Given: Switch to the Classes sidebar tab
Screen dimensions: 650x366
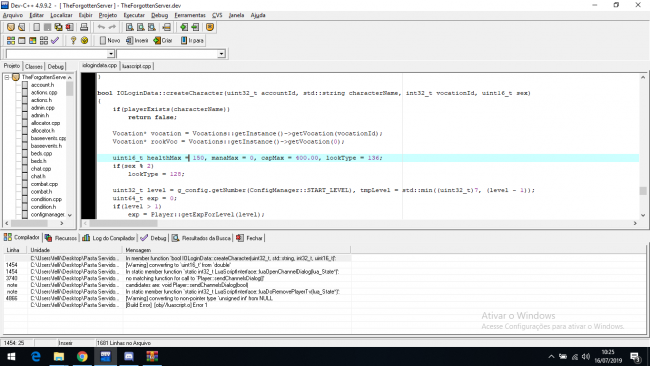Looking at the screenshot, I should coord(34,66).
